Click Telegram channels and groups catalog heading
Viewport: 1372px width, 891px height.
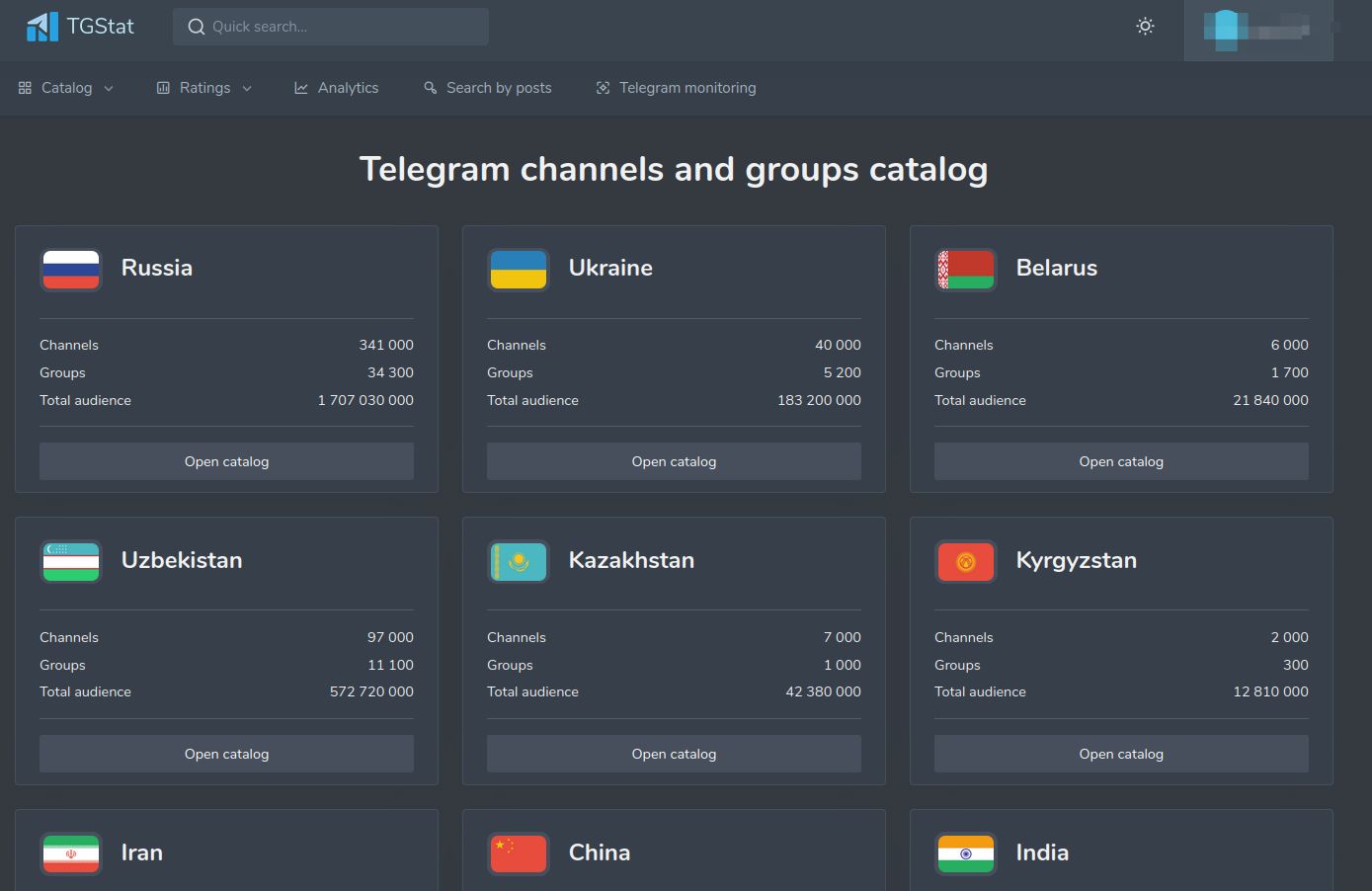click(x=674, y=169)
